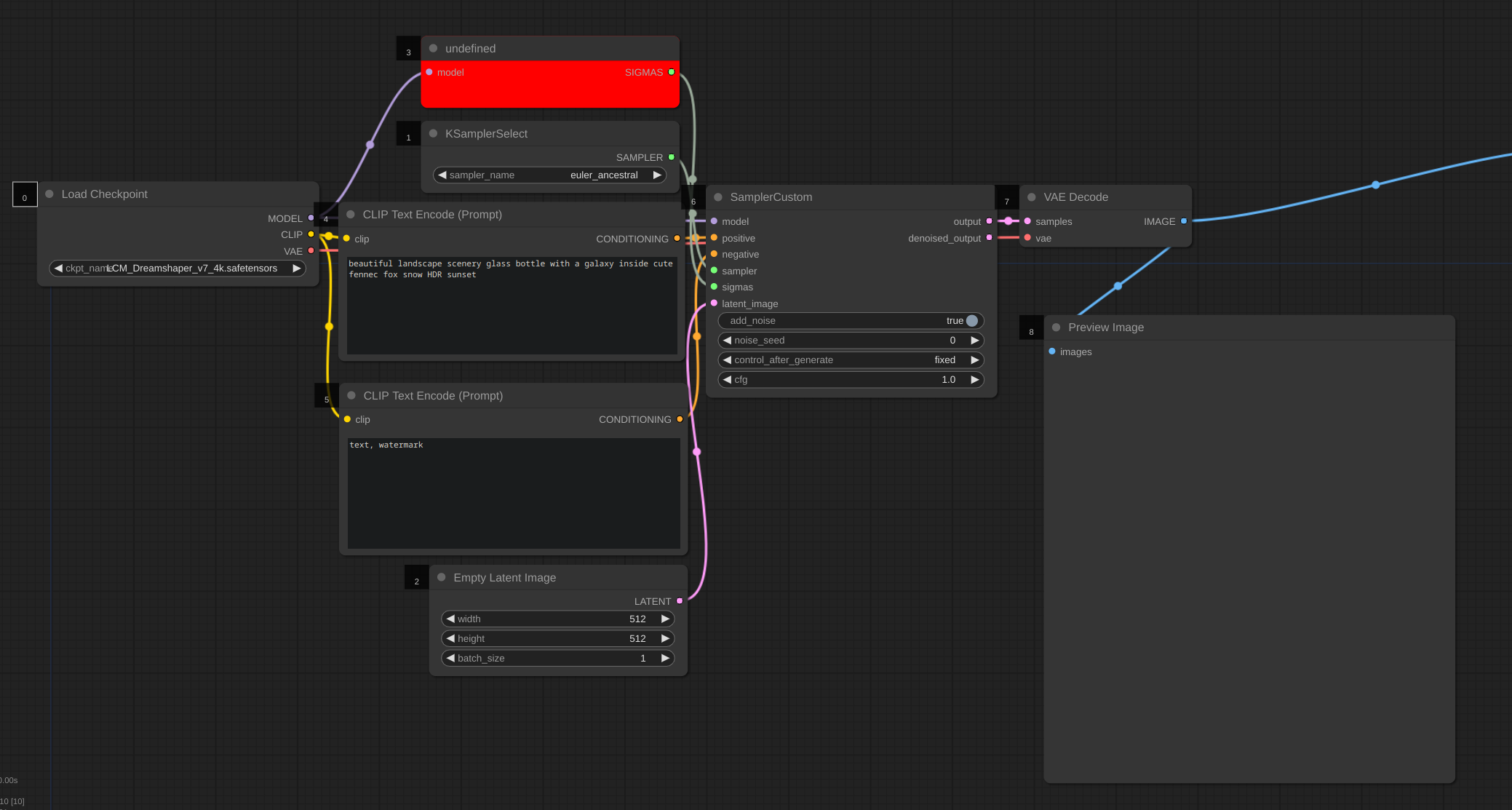Click the KSamplerSelect node collapse dot

434,134
